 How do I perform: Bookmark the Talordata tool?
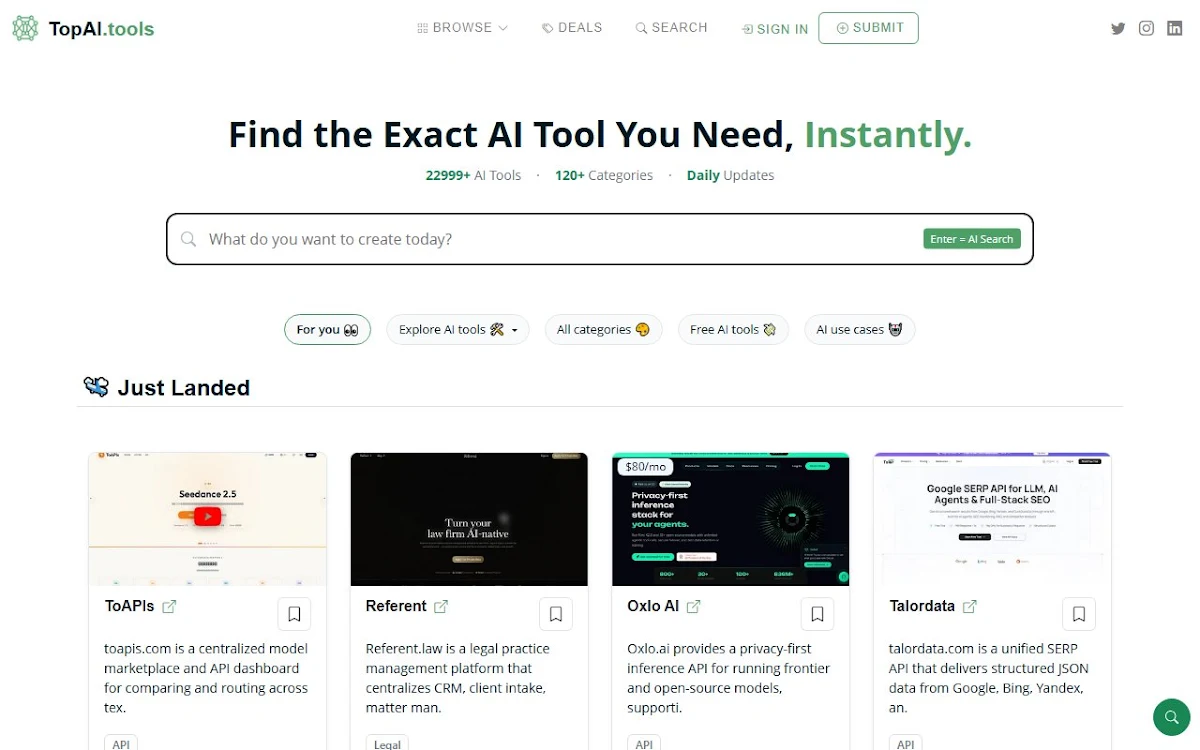[1079, 614]
